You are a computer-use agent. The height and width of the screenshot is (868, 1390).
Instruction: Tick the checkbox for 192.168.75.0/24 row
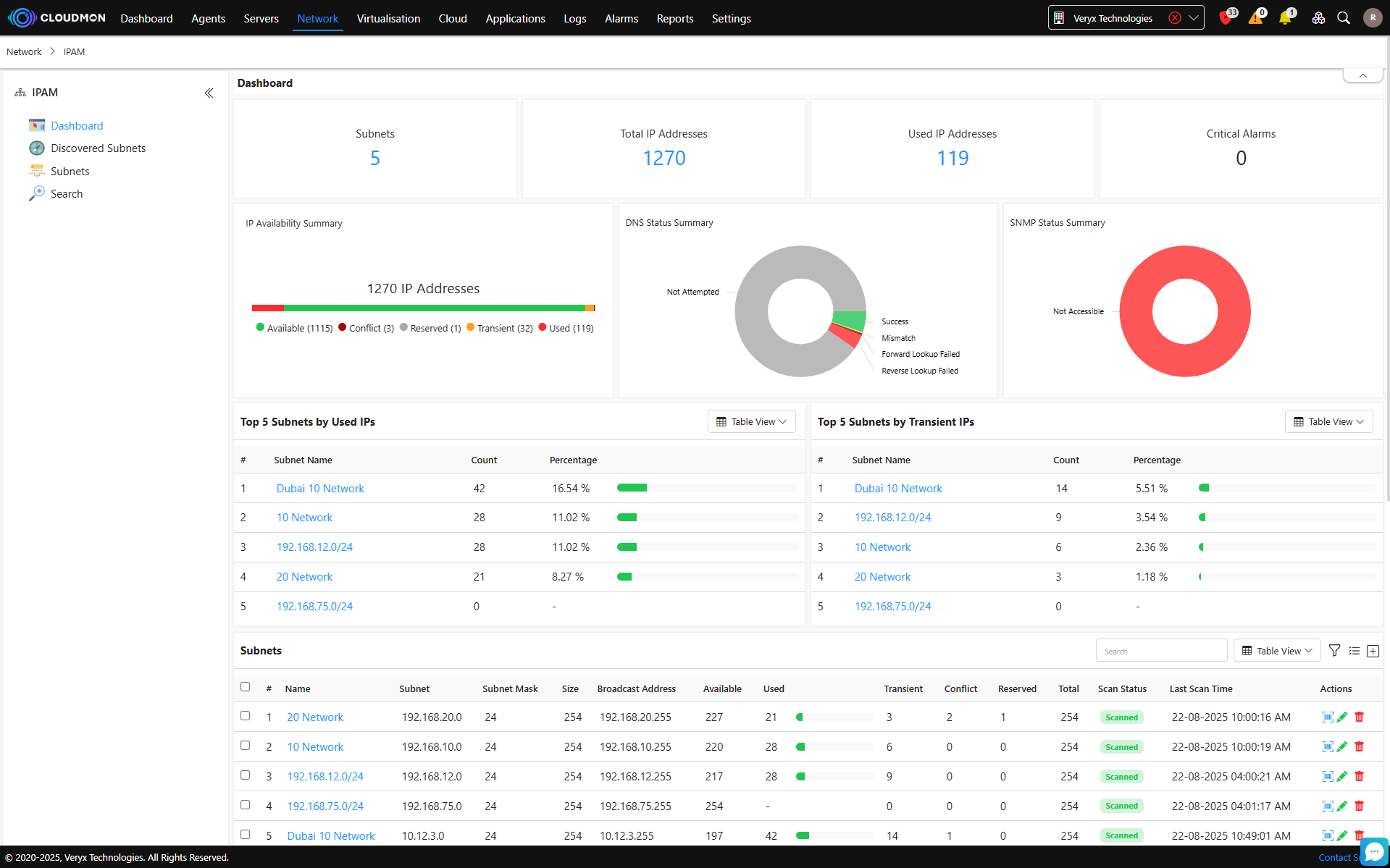tap(245, 805)
